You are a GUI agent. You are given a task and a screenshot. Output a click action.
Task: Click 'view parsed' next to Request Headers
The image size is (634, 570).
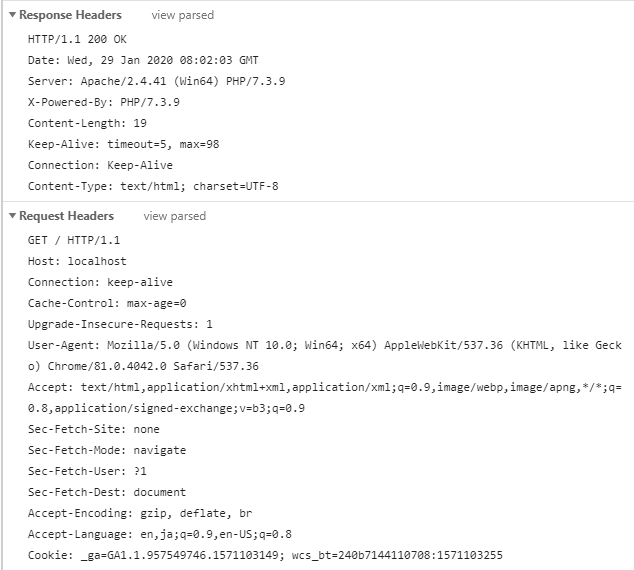tap(174, 216)
